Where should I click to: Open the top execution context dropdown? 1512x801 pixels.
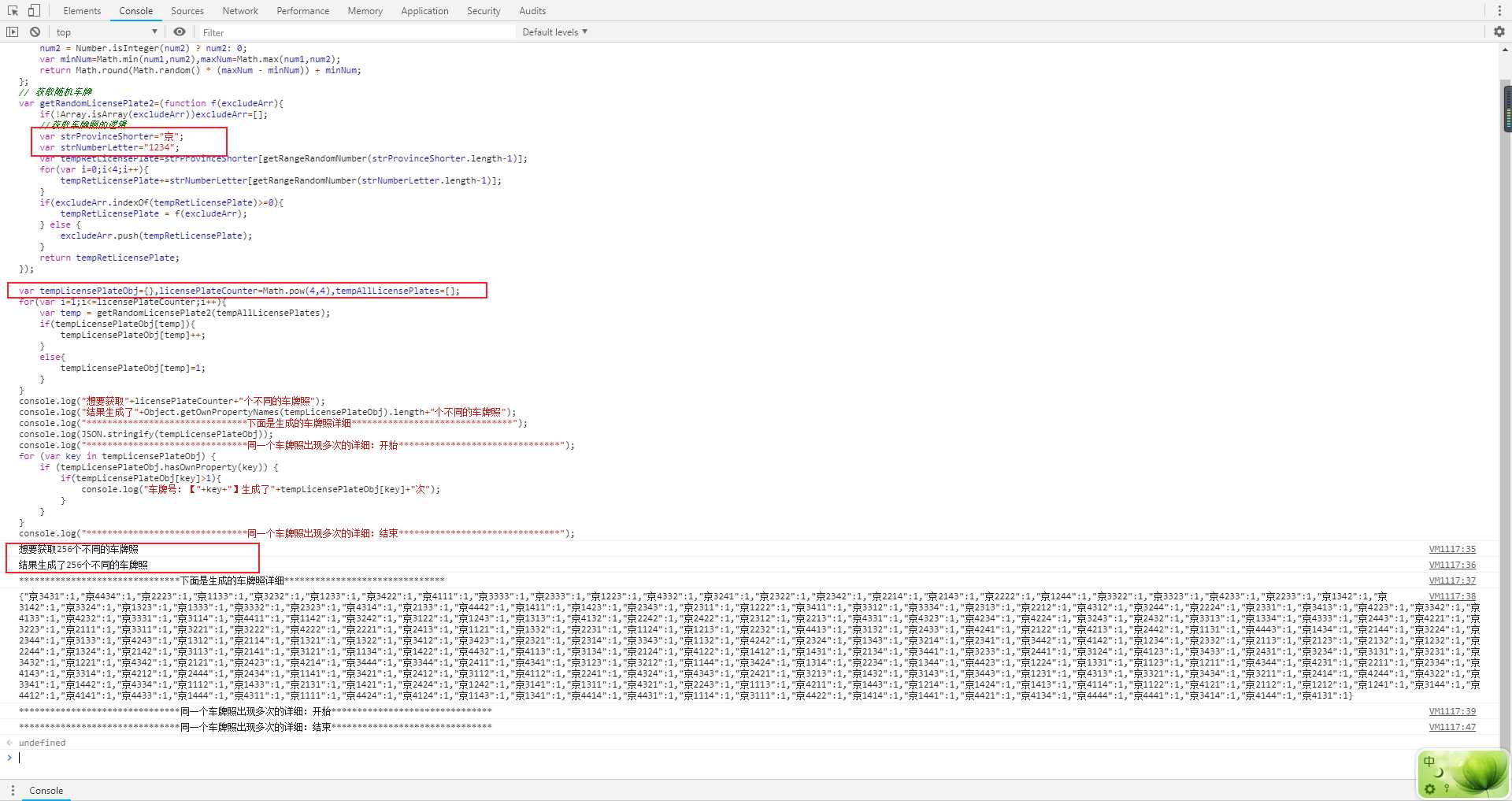tap(106, 32)
